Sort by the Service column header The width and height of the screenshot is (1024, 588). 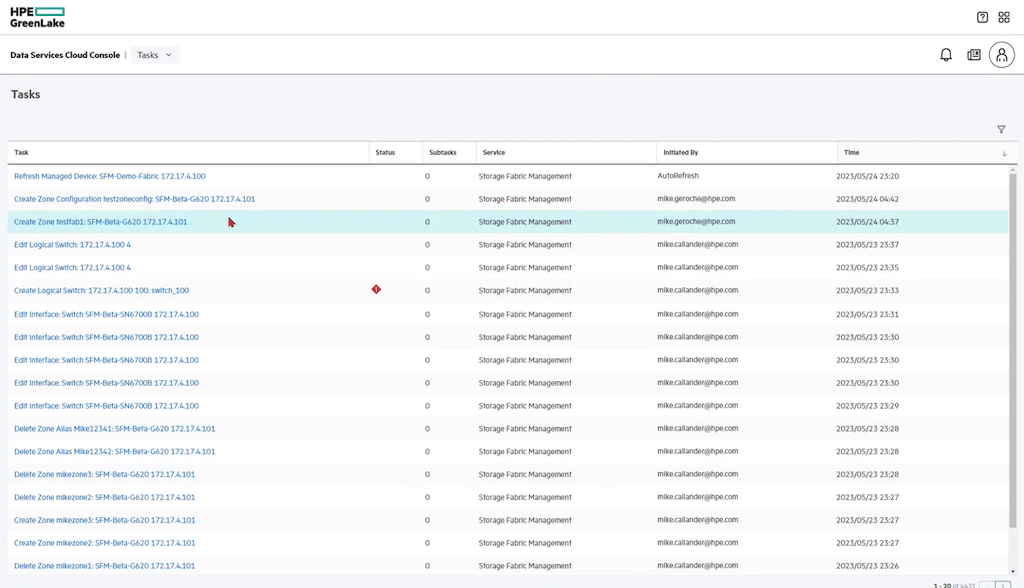[x=494, y=152]
